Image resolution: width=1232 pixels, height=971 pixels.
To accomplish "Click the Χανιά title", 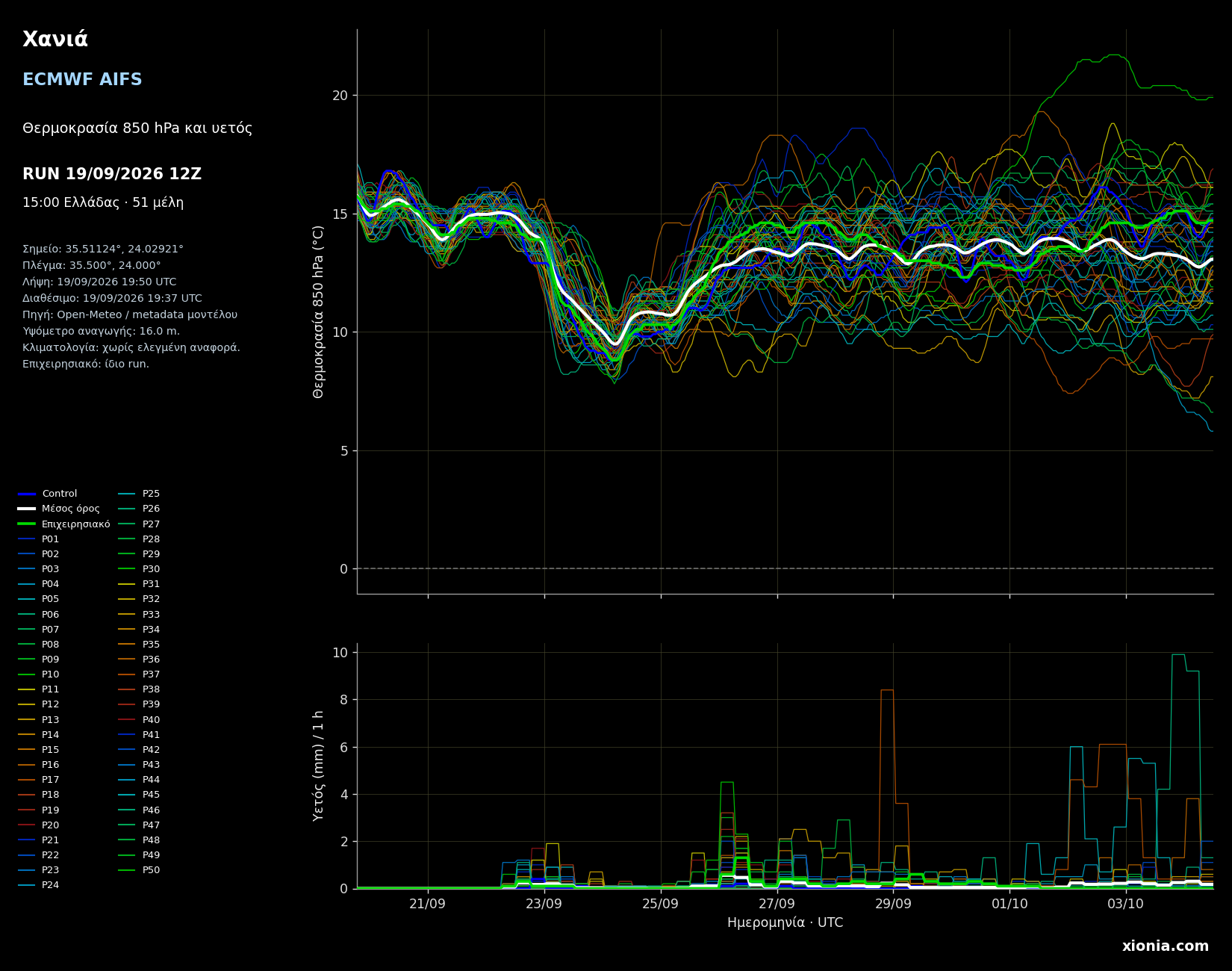I will (x=55, y=40).
